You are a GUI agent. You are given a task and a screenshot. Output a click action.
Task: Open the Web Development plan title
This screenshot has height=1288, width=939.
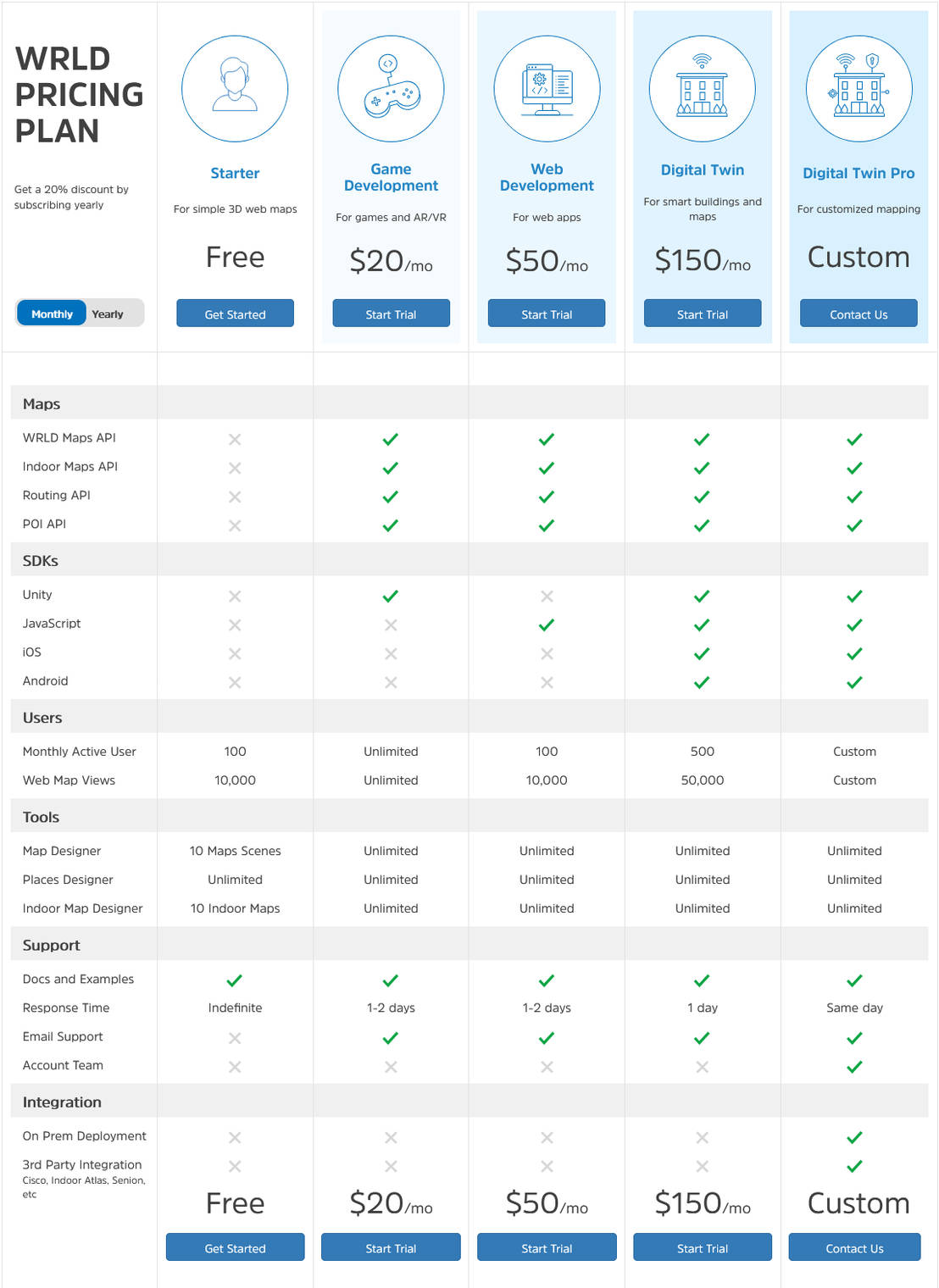(547, 177)
